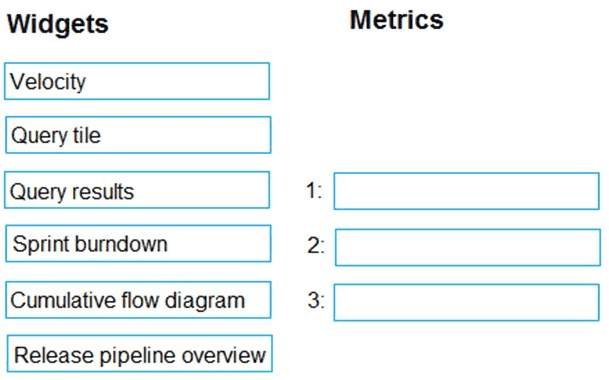
Task: Click the number 2 label
Action: pos(316,246)
